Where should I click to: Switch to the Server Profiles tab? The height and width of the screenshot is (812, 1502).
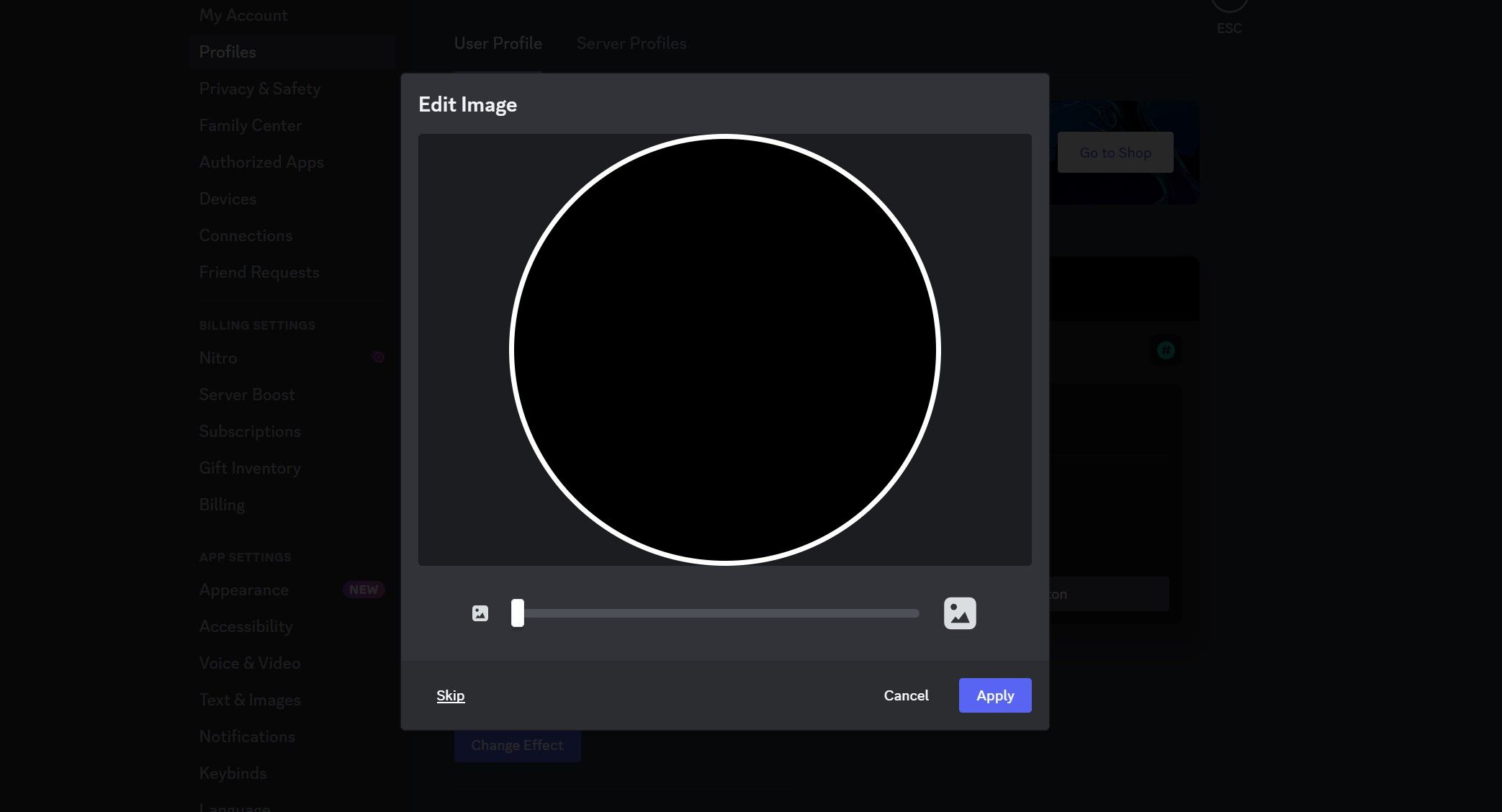click(631, 43)
